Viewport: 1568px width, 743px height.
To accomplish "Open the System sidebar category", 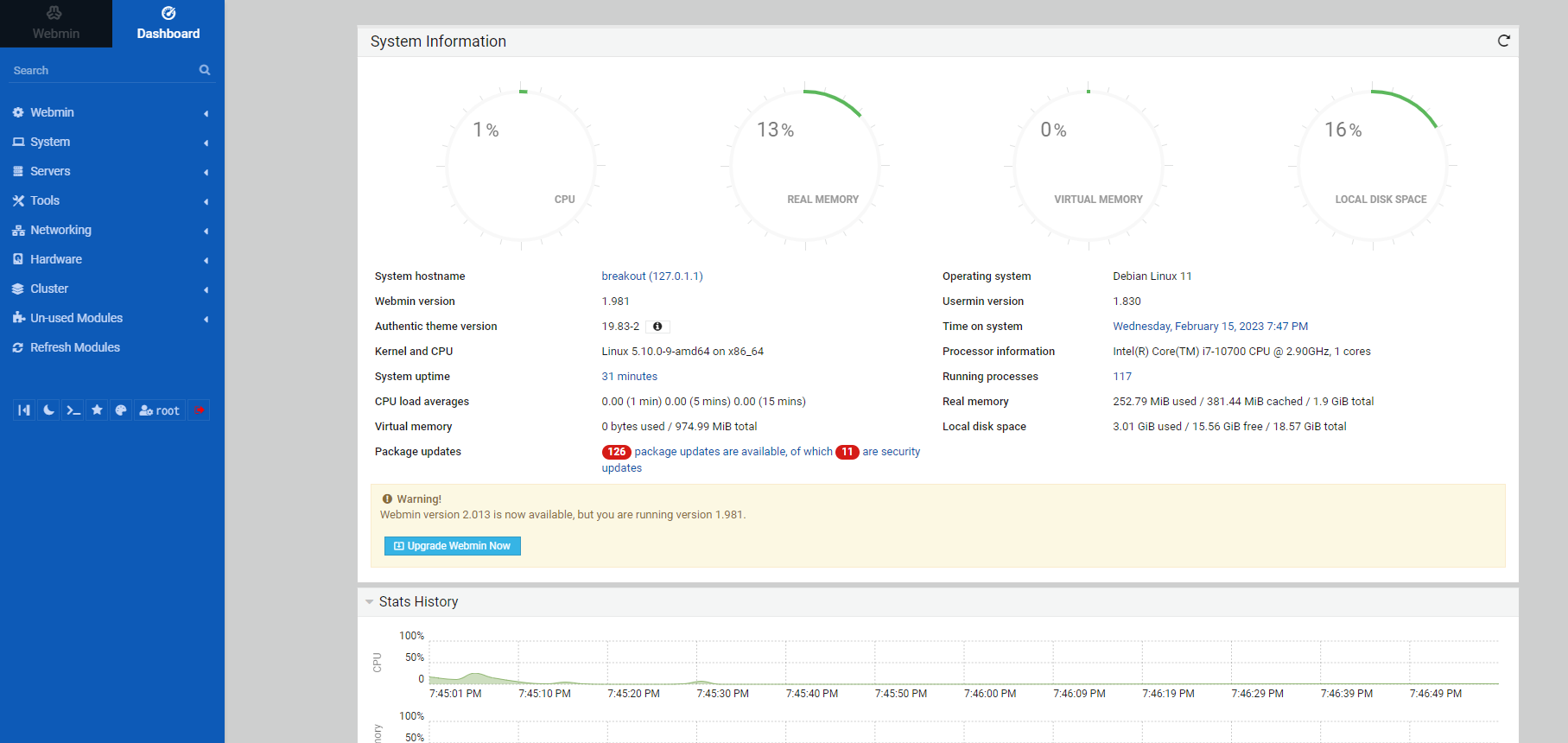I will pos(50,142).
